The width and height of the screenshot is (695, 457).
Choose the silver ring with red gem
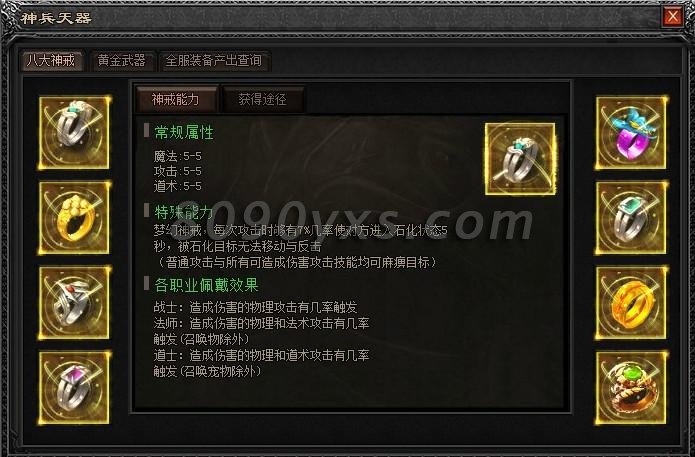tap(74, 302)
